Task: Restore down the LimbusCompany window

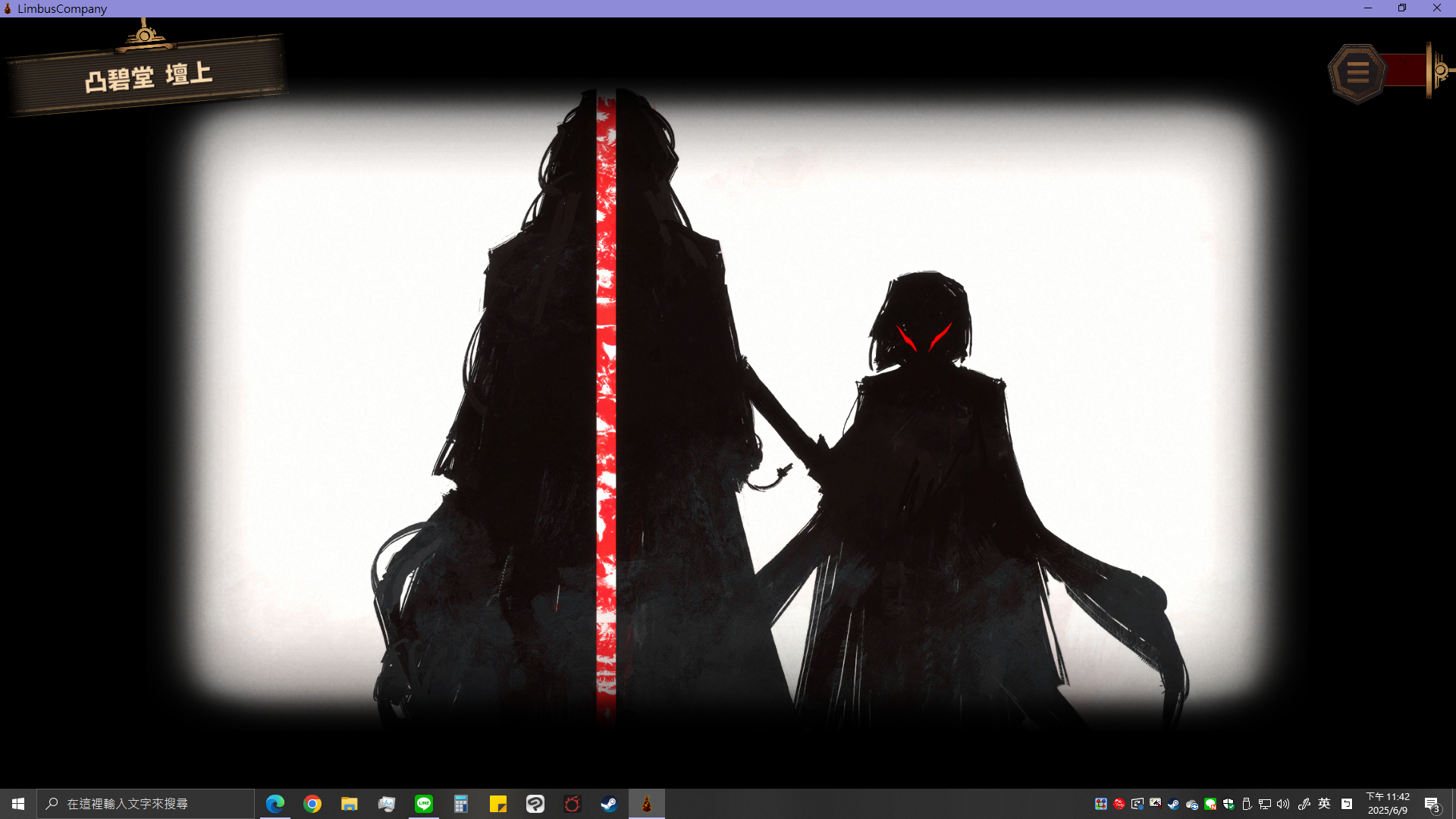Action: (x=1402, y=8)
